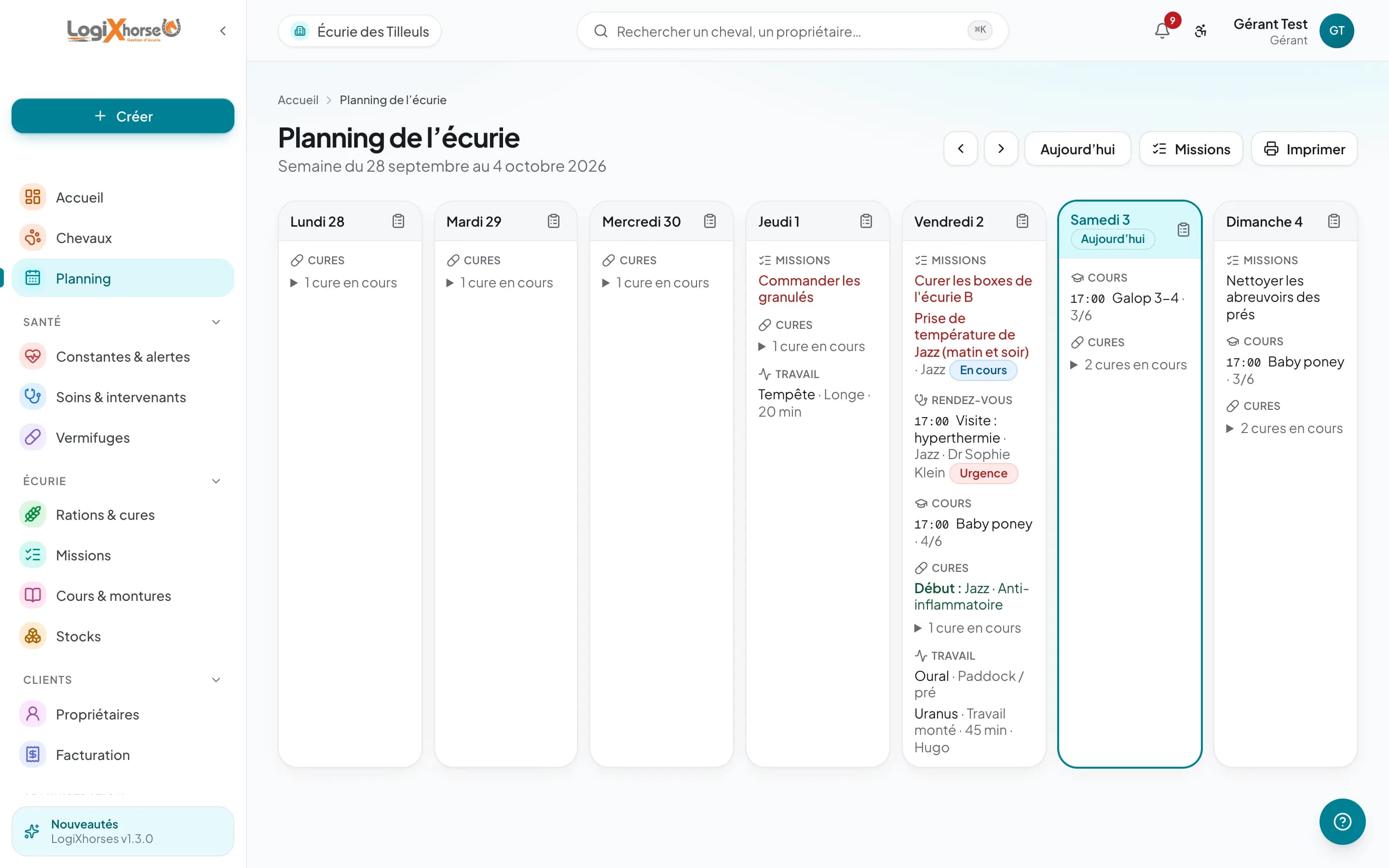Open Mardi 29 day clipboard icon

point(554,221)
